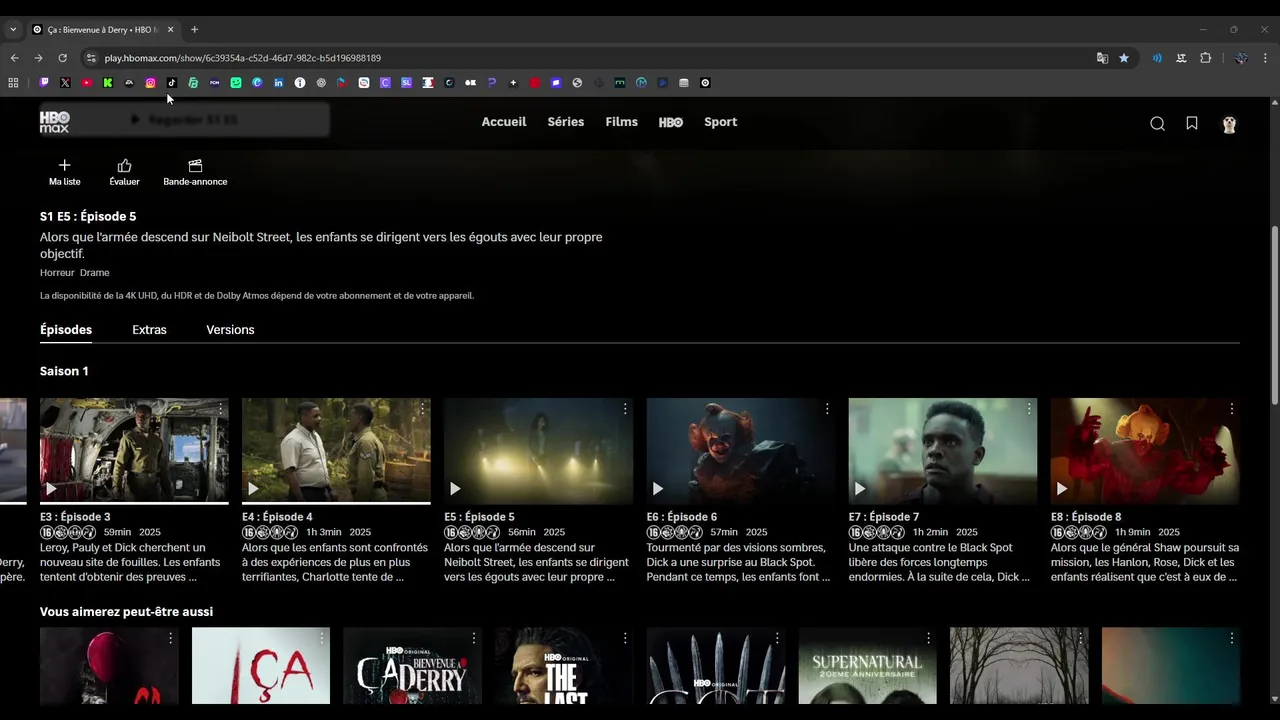Viewport: 1280px width, 720px height.
Task: Open the Bienvenue à Derry recommendation poster
Action: [x=412, y=666]
